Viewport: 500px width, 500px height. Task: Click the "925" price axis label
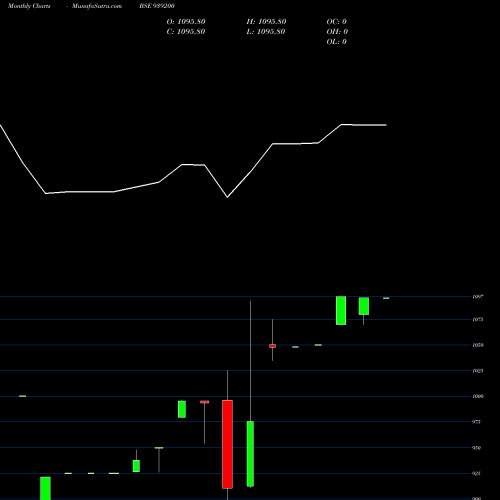point(477,473)
